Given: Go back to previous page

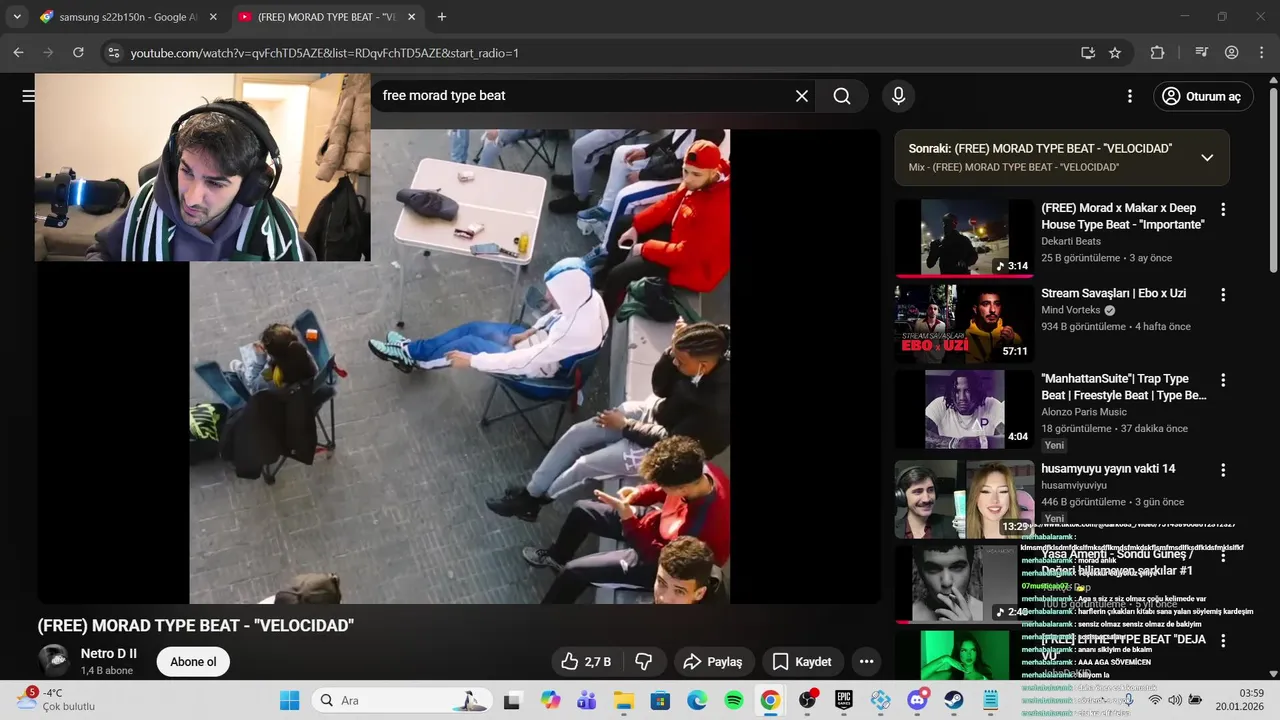Looking at the screenshot, I should (18, 53).
